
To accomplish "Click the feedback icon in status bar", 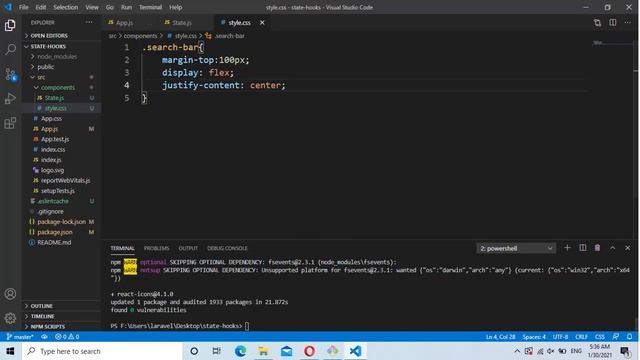I will (616, 337).
